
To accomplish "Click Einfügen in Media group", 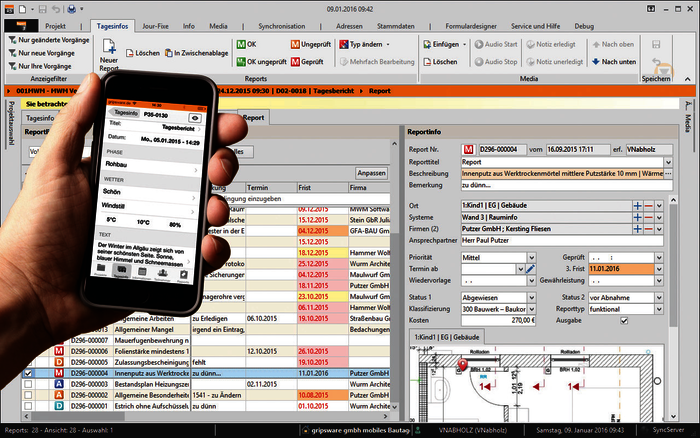I will (x=445, y=44).
